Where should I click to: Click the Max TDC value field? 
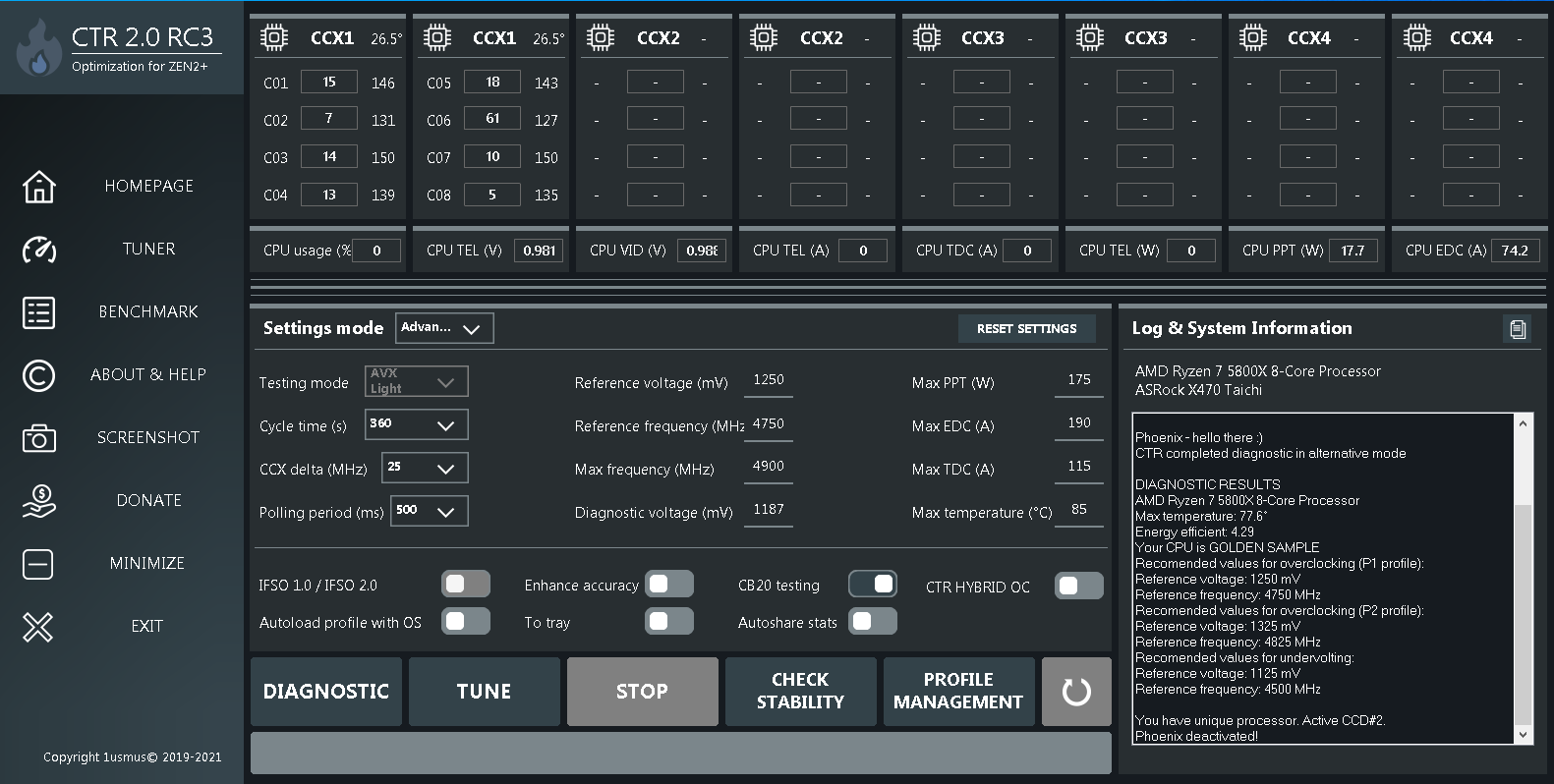click(1079, 468)
